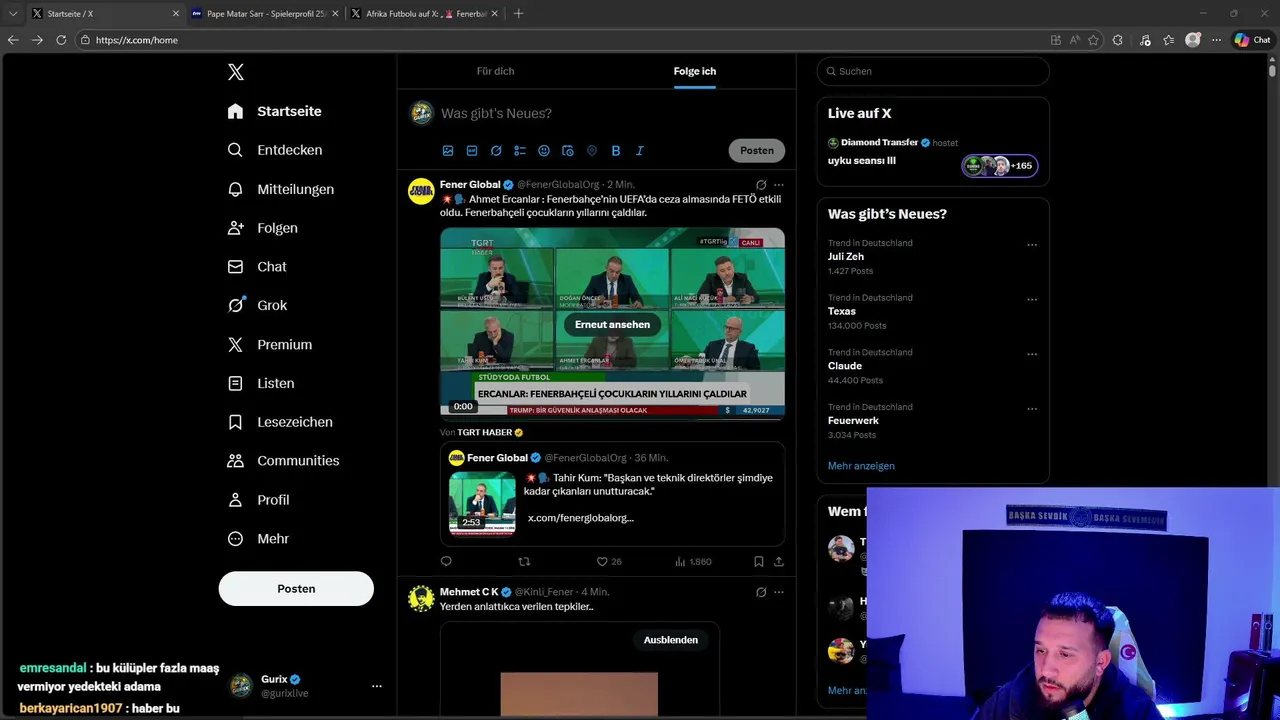
Task: Click the Posten button in composer
Action: 757,151
